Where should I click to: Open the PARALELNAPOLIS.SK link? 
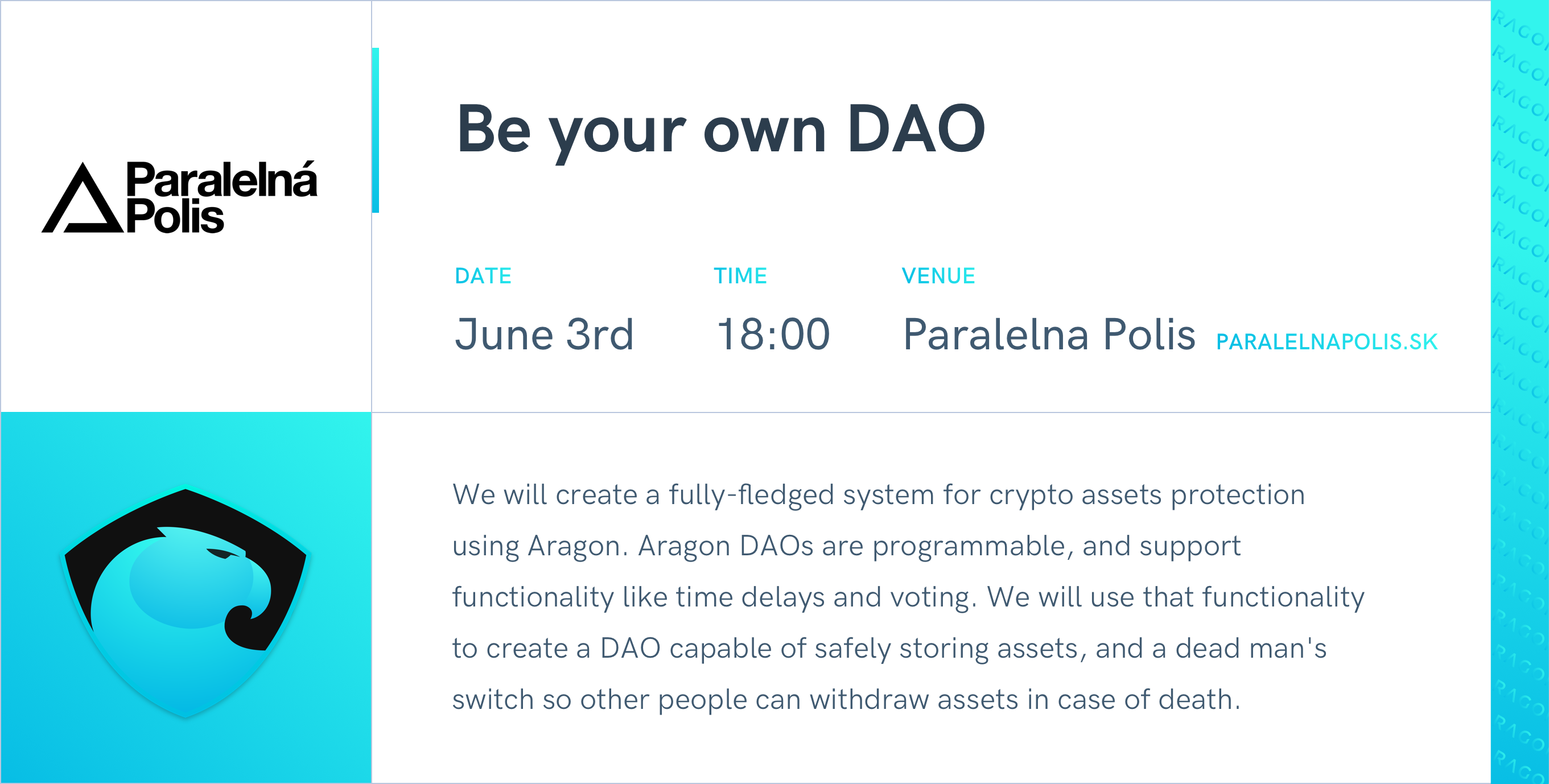1326,341
